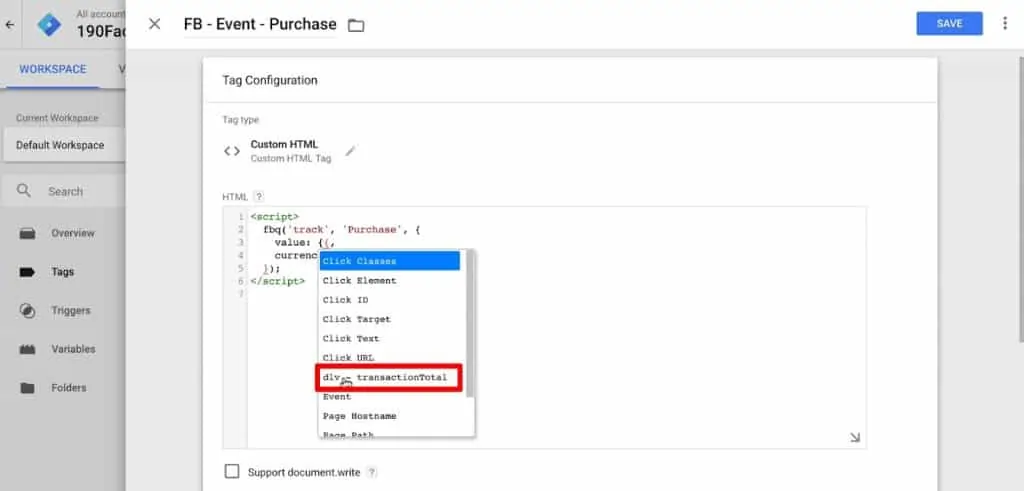Image resolution: width=1024 pixels, height=491 pixels.
Task: Switch to the WORKSPACE tab
Action: tap(52, 69)
